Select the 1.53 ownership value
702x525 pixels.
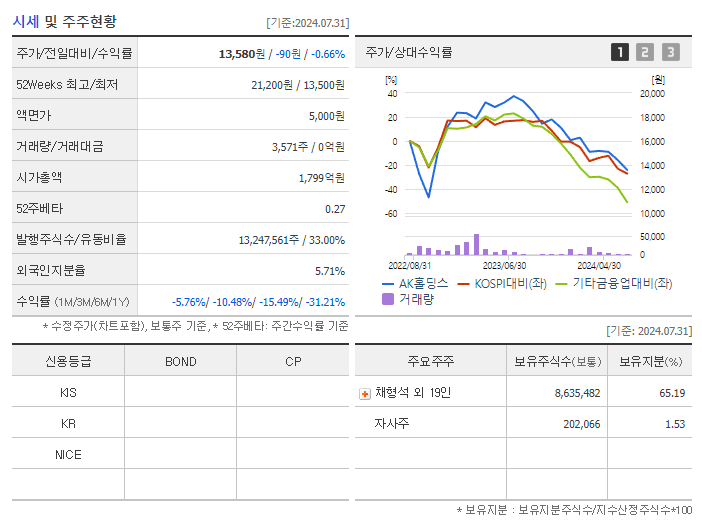(675, 424)
